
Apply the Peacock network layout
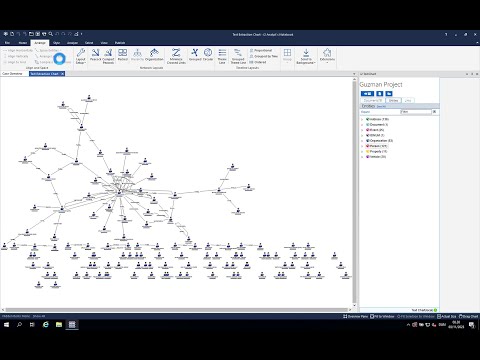tap(95, 55)
